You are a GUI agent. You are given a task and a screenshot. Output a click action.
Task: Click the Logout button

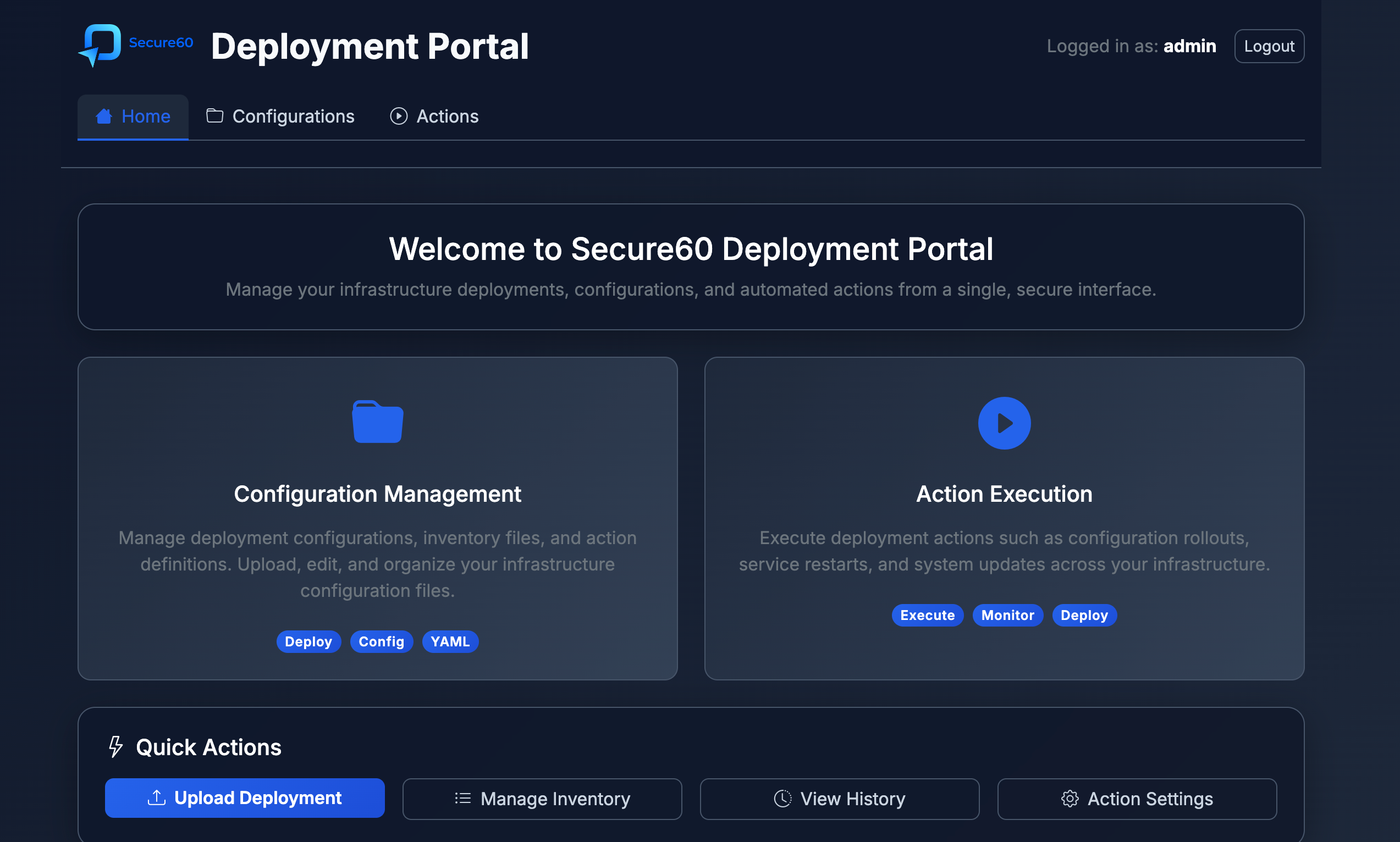pos(1269,46)
